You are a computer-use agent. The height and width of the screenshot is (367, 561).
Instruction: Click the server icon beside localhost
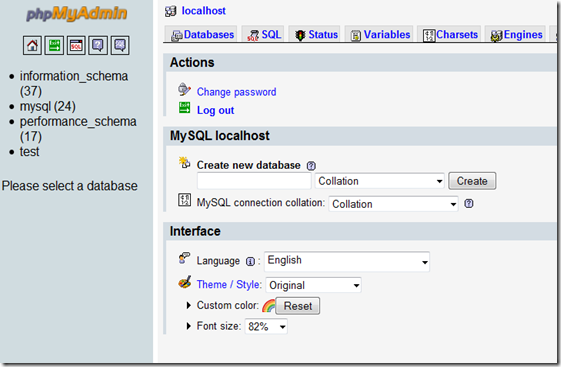click(171, 11)
